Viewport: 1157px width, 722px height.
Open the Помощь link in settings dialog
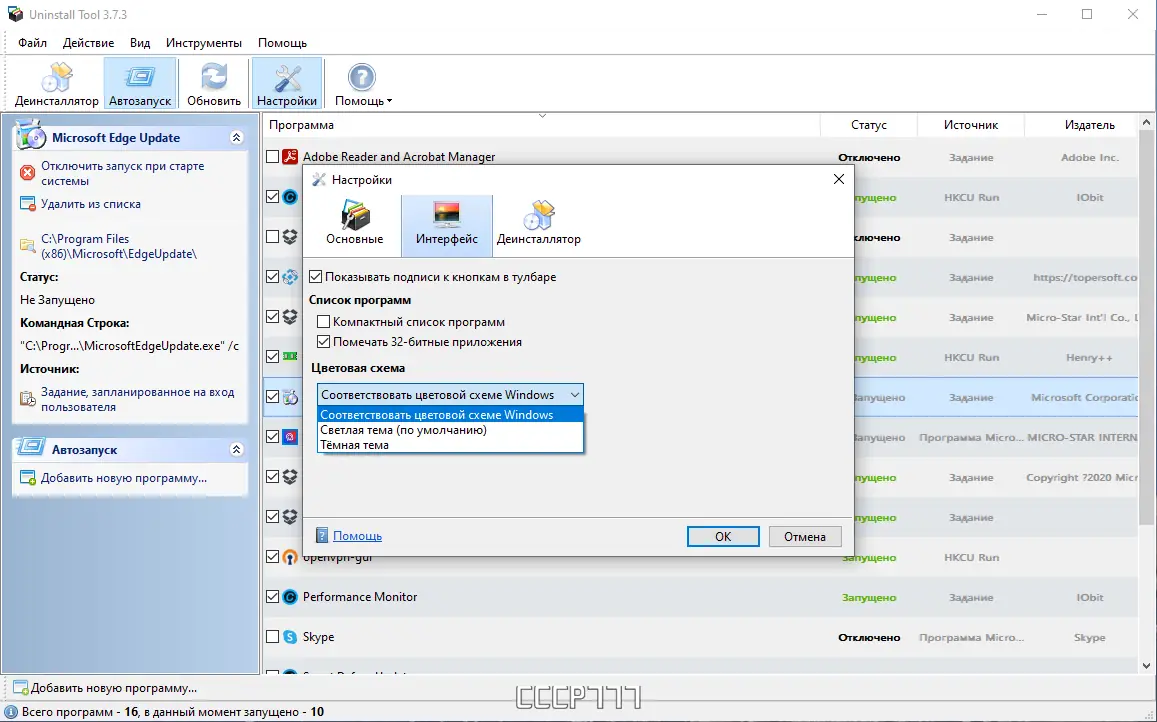coord(357,536)
